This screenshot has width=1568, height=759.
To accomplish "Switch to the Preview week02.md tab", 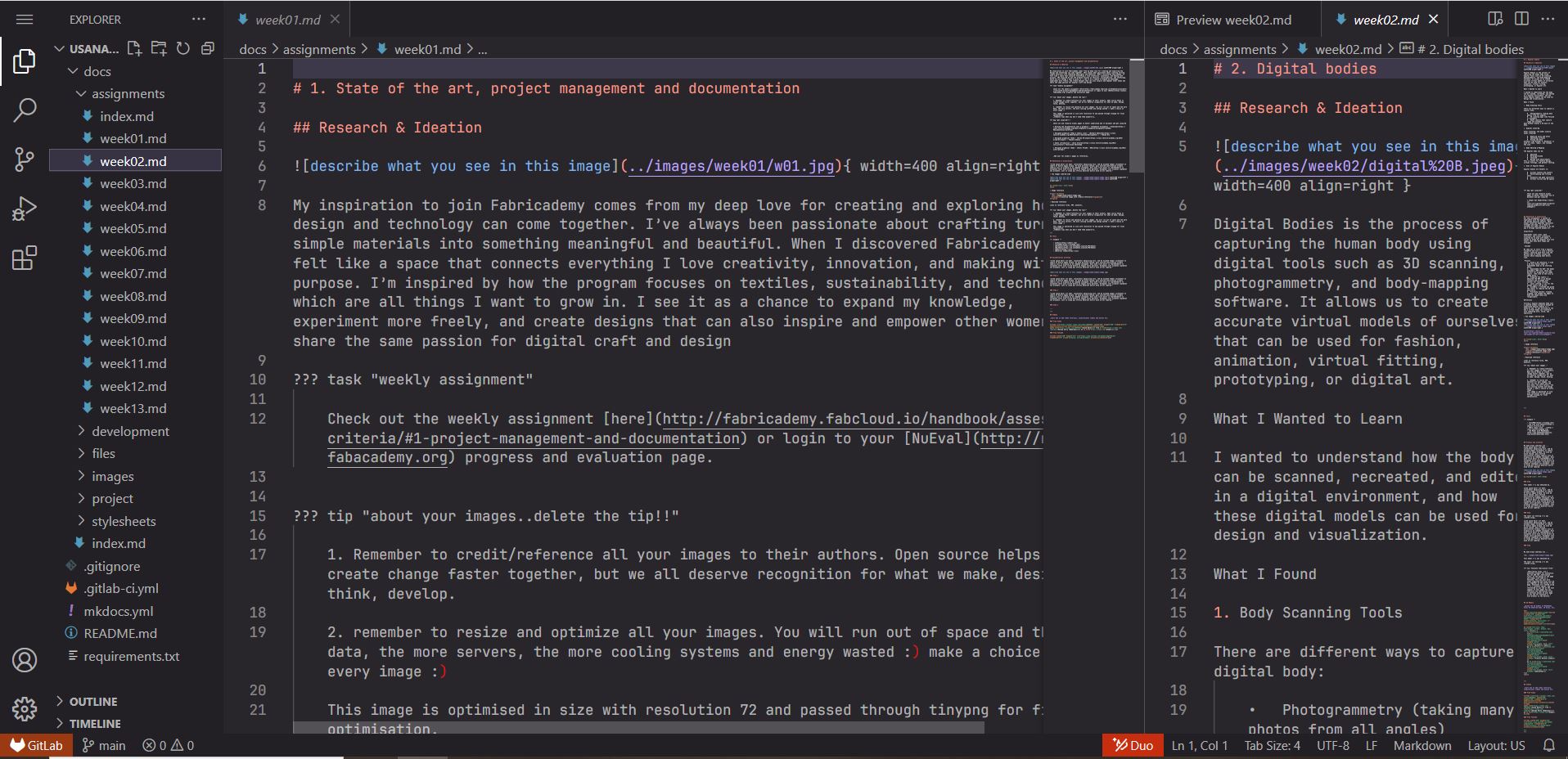I will click(1232, 20).
